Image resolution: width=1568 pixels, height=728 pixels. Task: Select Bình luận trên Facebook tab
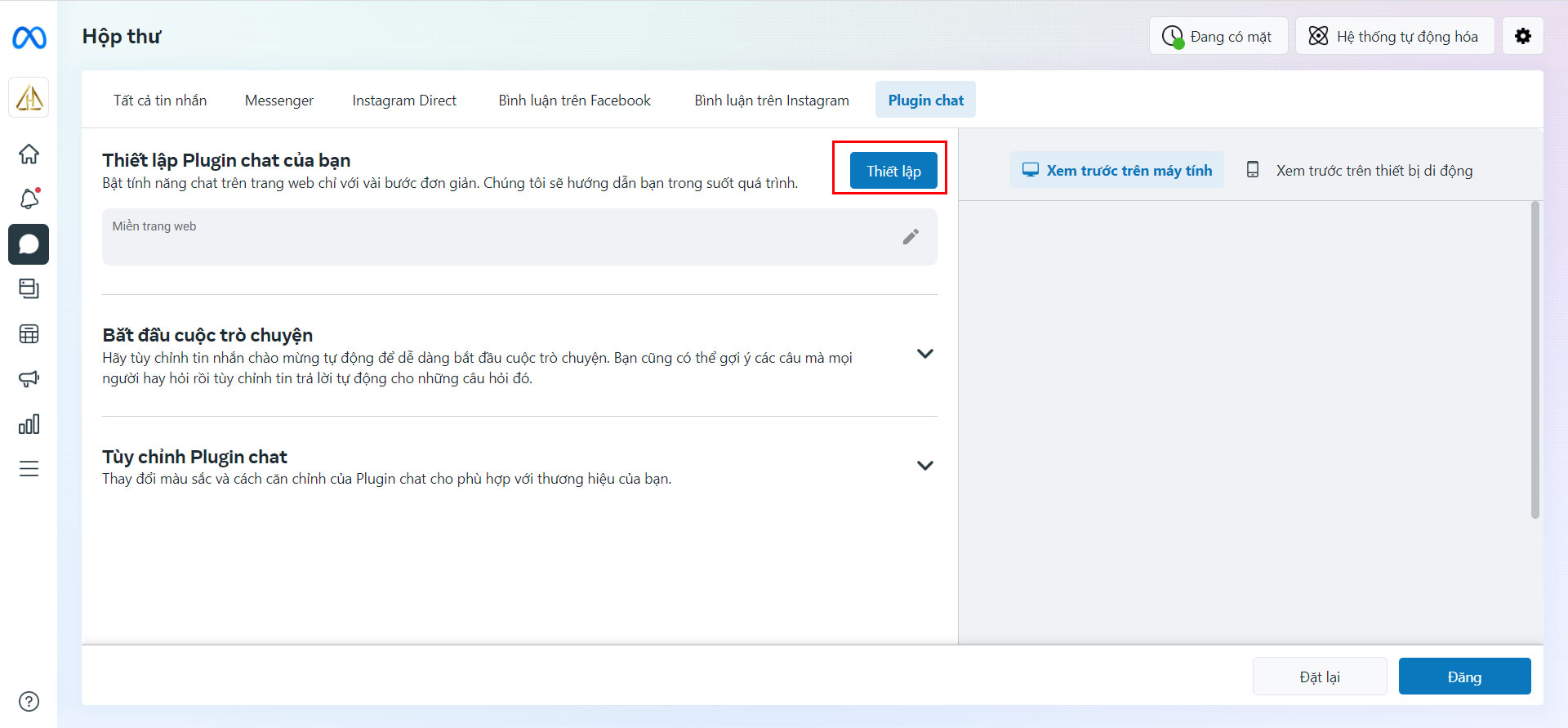click(575, 100)
